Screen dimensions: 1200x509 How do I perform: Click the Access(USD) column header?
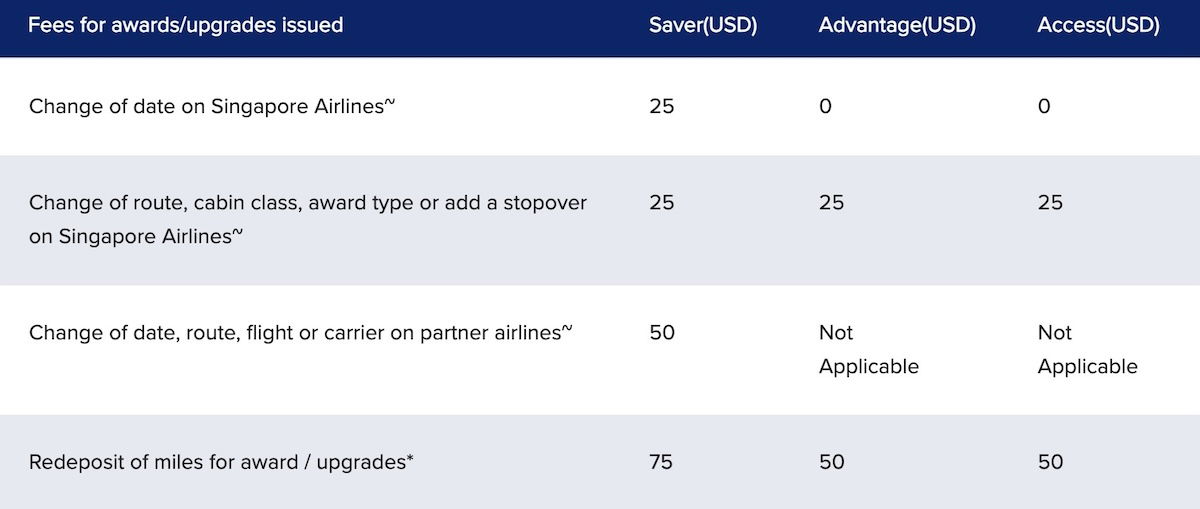point(1098,26)
